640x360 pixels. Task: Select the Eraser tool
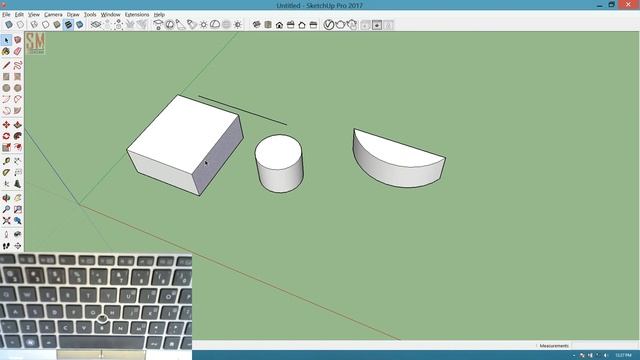pos(18,51)
